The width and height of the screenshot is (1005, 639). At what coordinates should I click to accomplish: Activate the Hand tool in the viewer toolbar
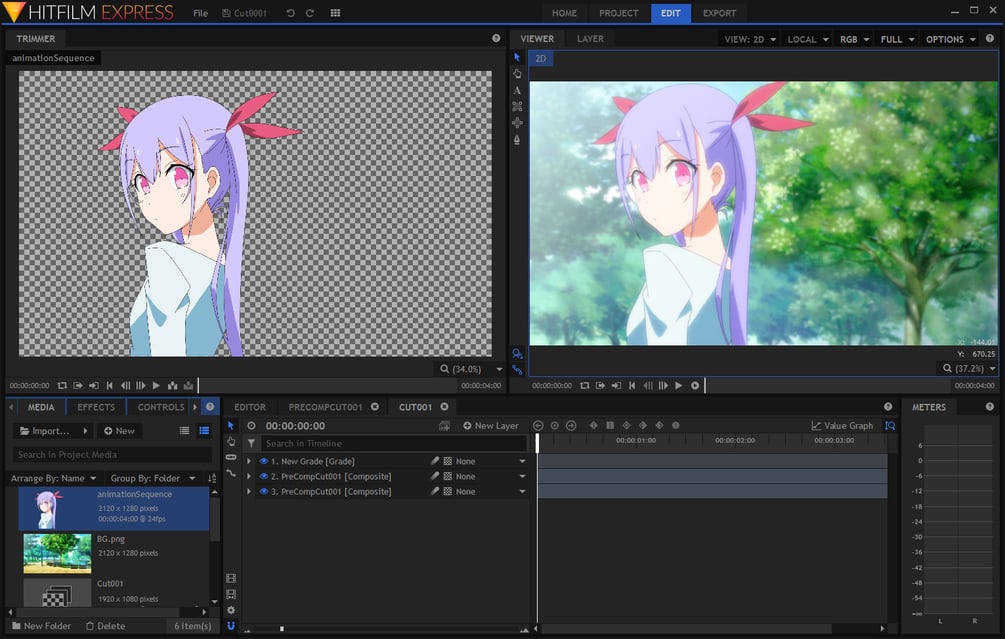tap(516, 74)
